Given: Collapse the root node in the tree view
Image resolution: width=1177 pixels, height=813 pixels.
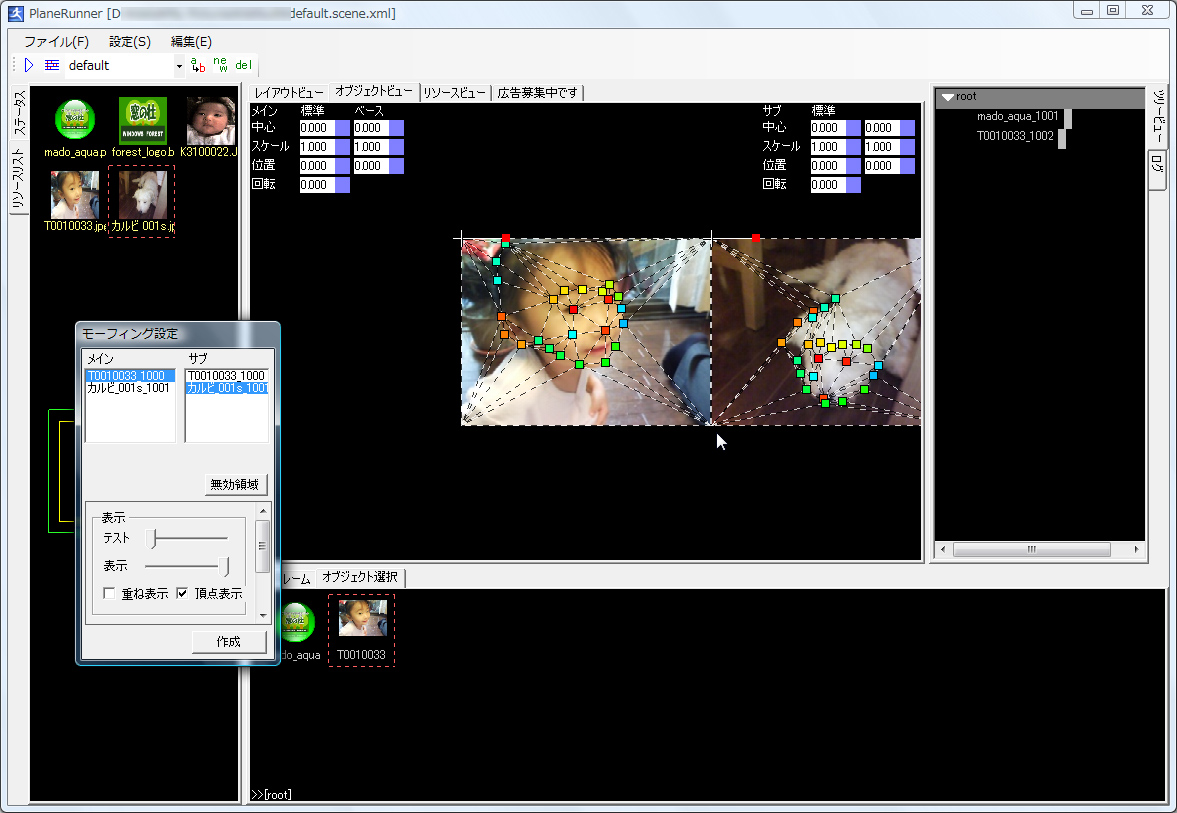Looking at the screenshot, I should click(948, 95).
